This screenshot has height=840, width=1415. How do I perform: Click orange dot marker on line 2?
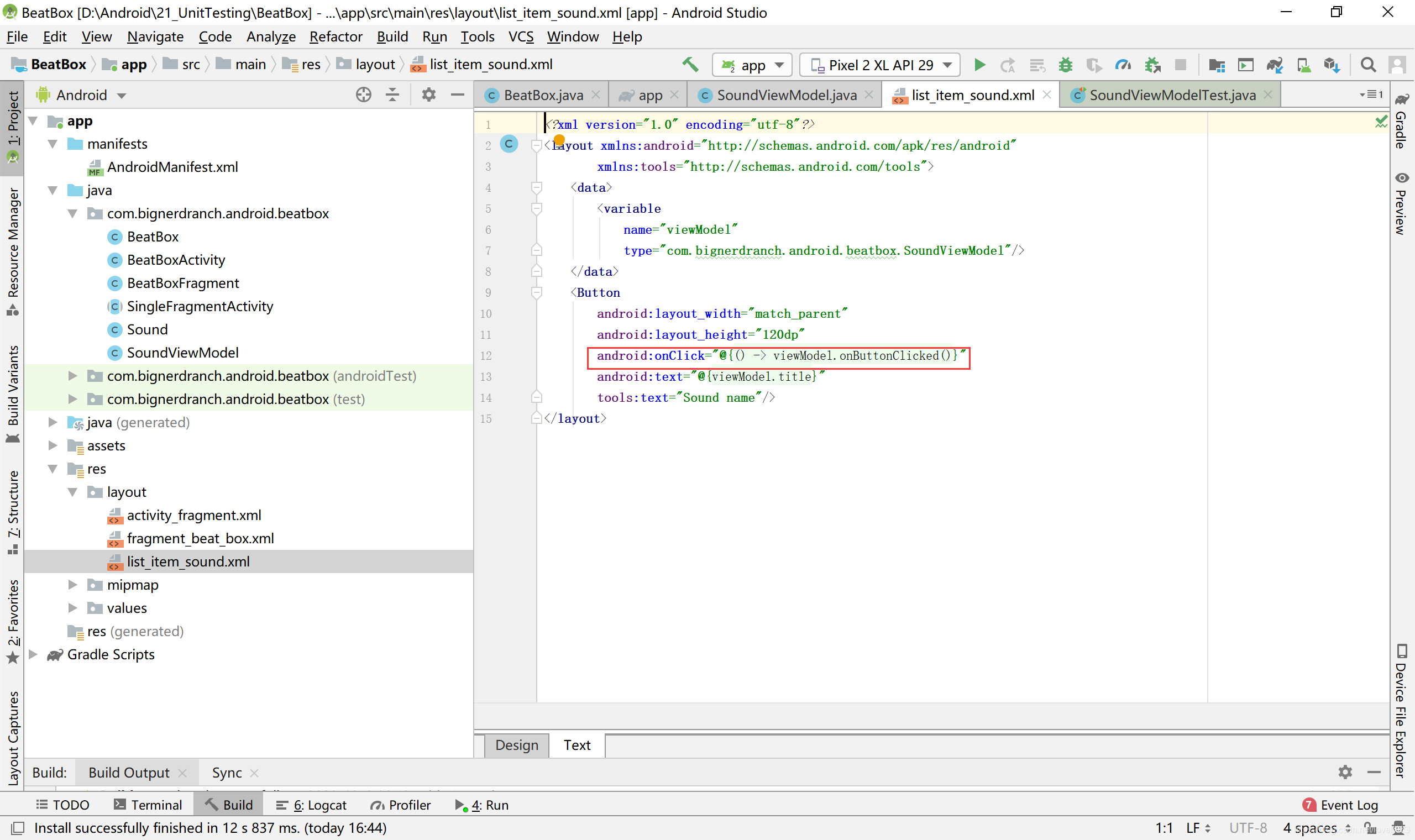[x=559, y=139]
